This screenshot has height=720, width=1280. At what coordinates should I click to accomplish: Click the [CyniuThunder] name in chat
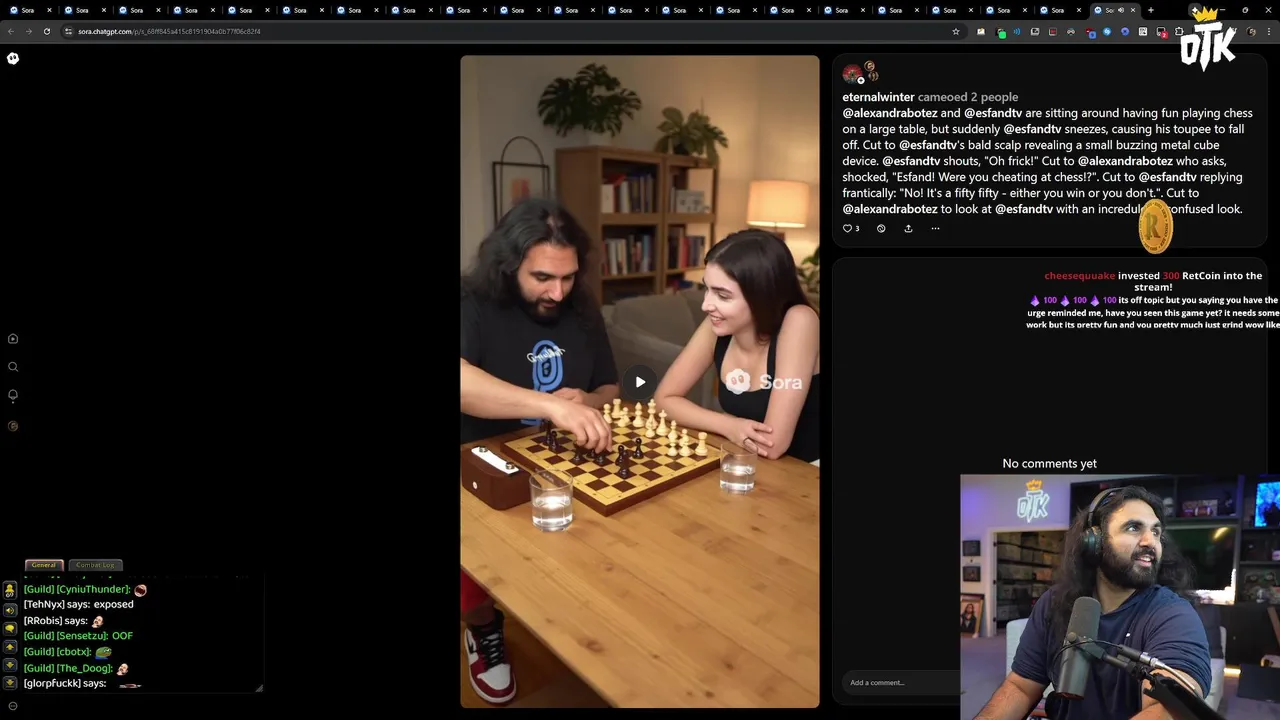94,589
